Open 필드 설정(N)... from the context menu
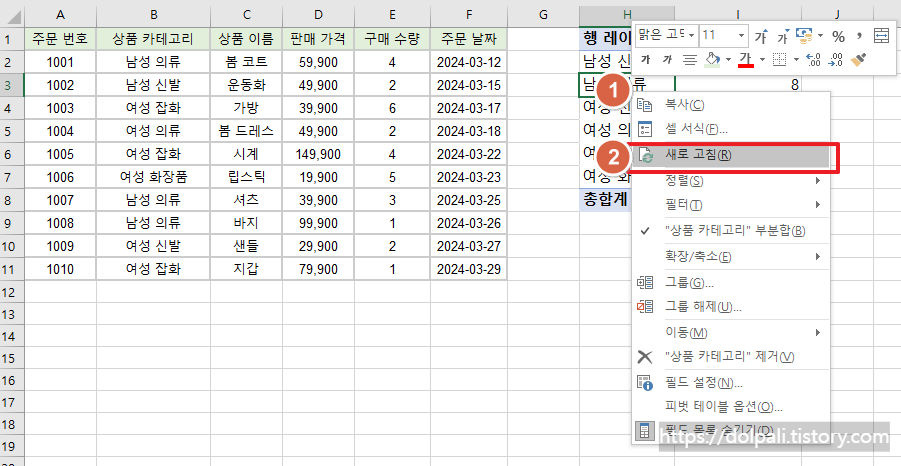 pos(731,383)
